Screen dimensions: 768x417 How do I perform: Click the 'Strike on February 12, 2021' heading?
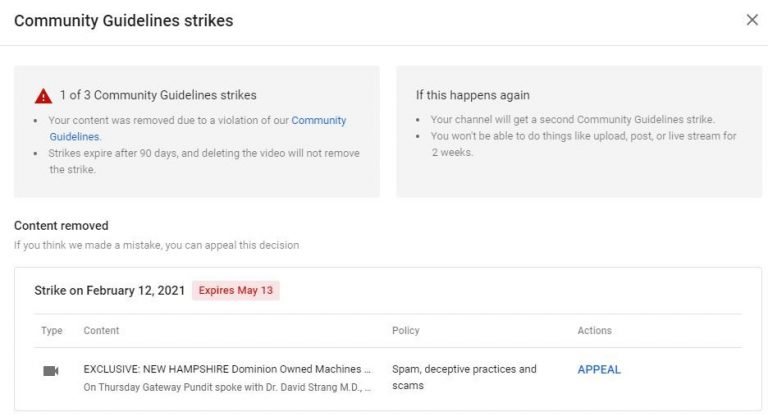(x=110, y=291)
